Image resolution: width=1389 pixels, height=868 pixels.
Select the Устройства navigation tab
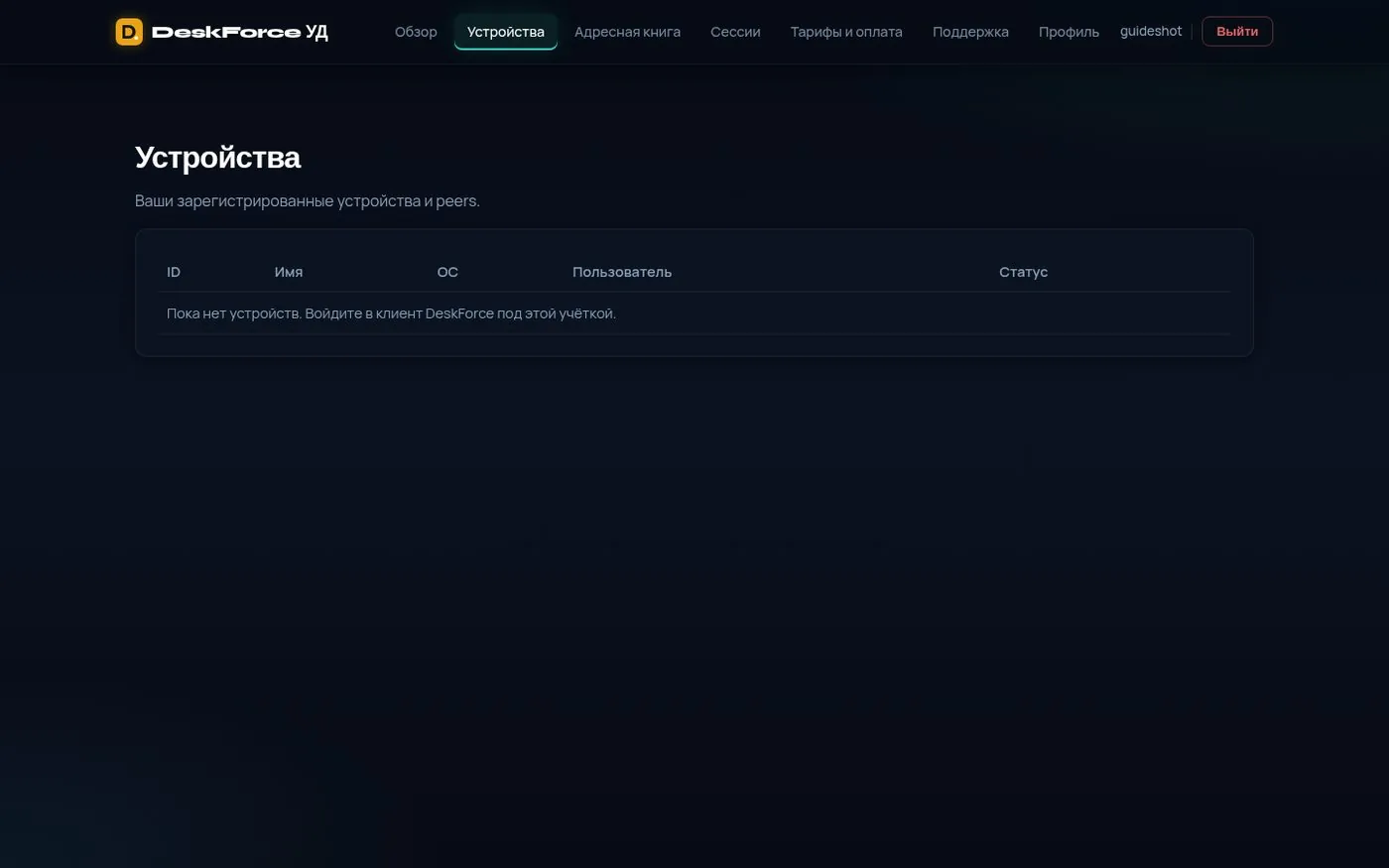click(506, 32)
